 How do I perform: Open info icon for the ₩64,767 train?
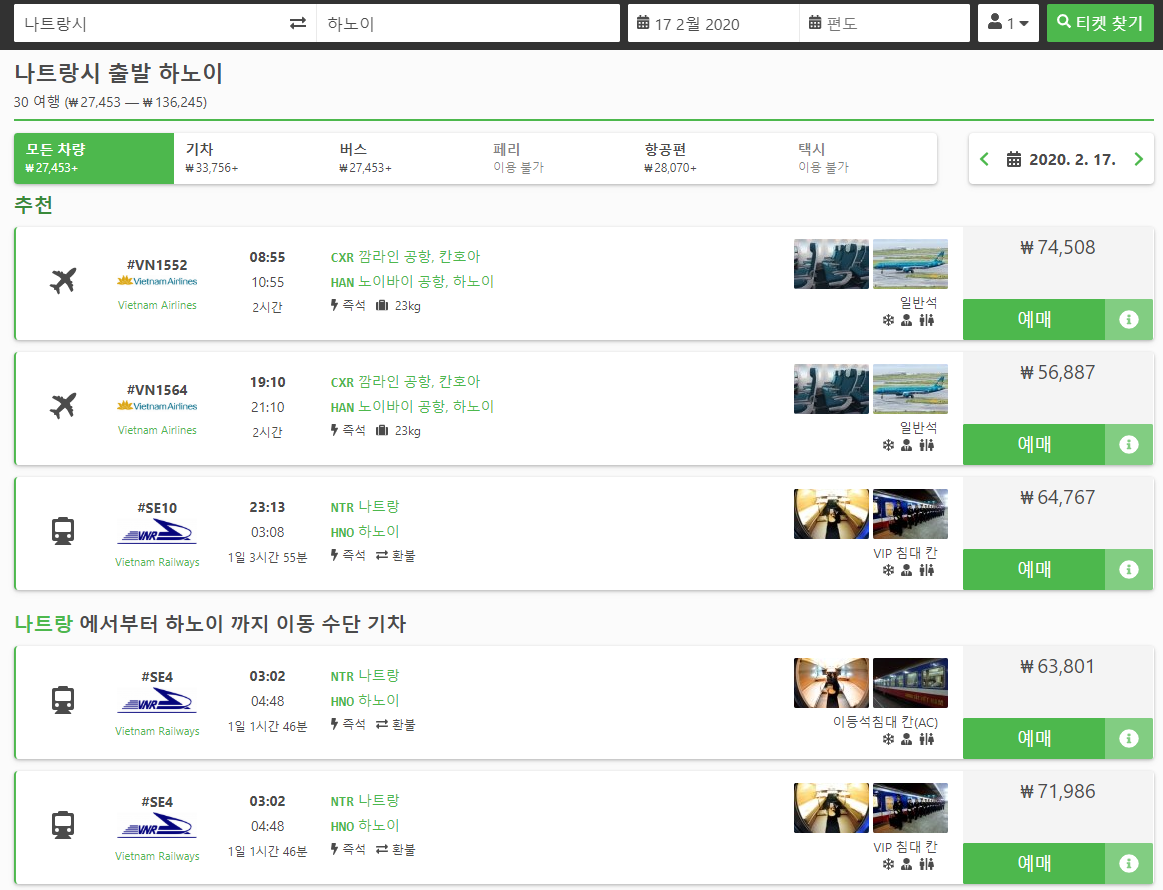[1129, 570]
